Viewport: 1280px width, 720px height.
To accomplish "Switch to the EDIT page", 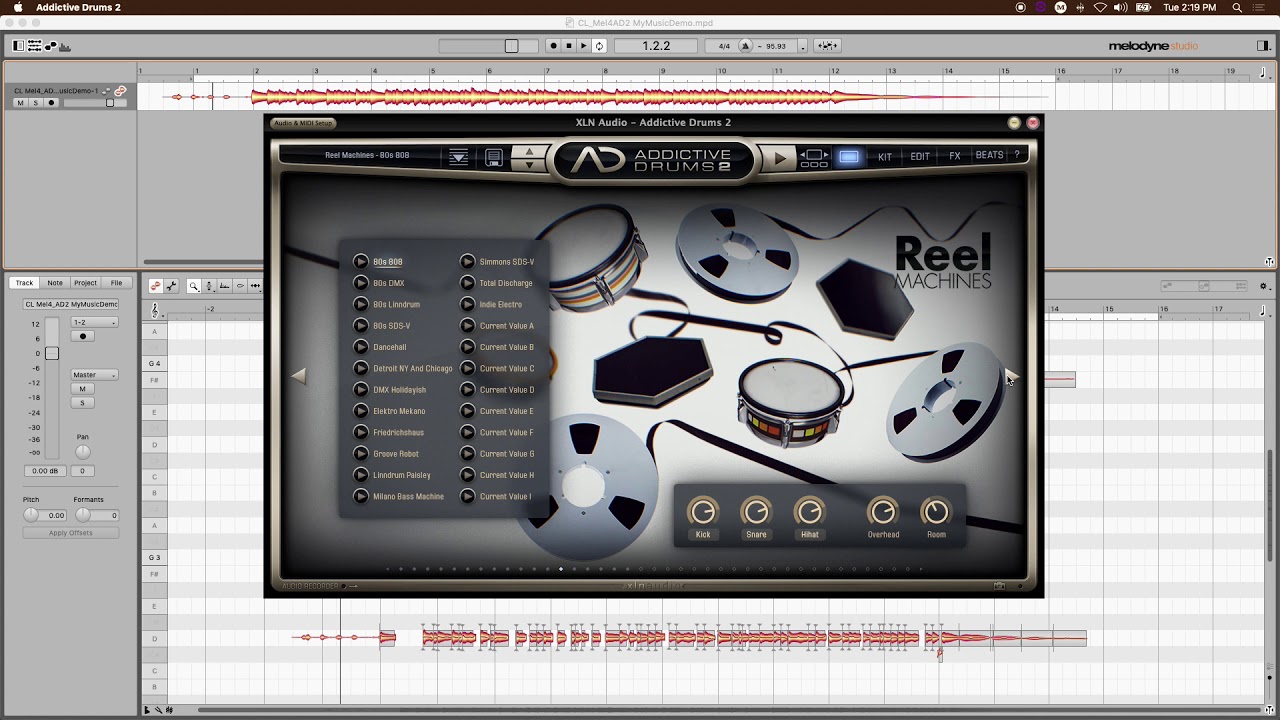I will coord(920,157).
